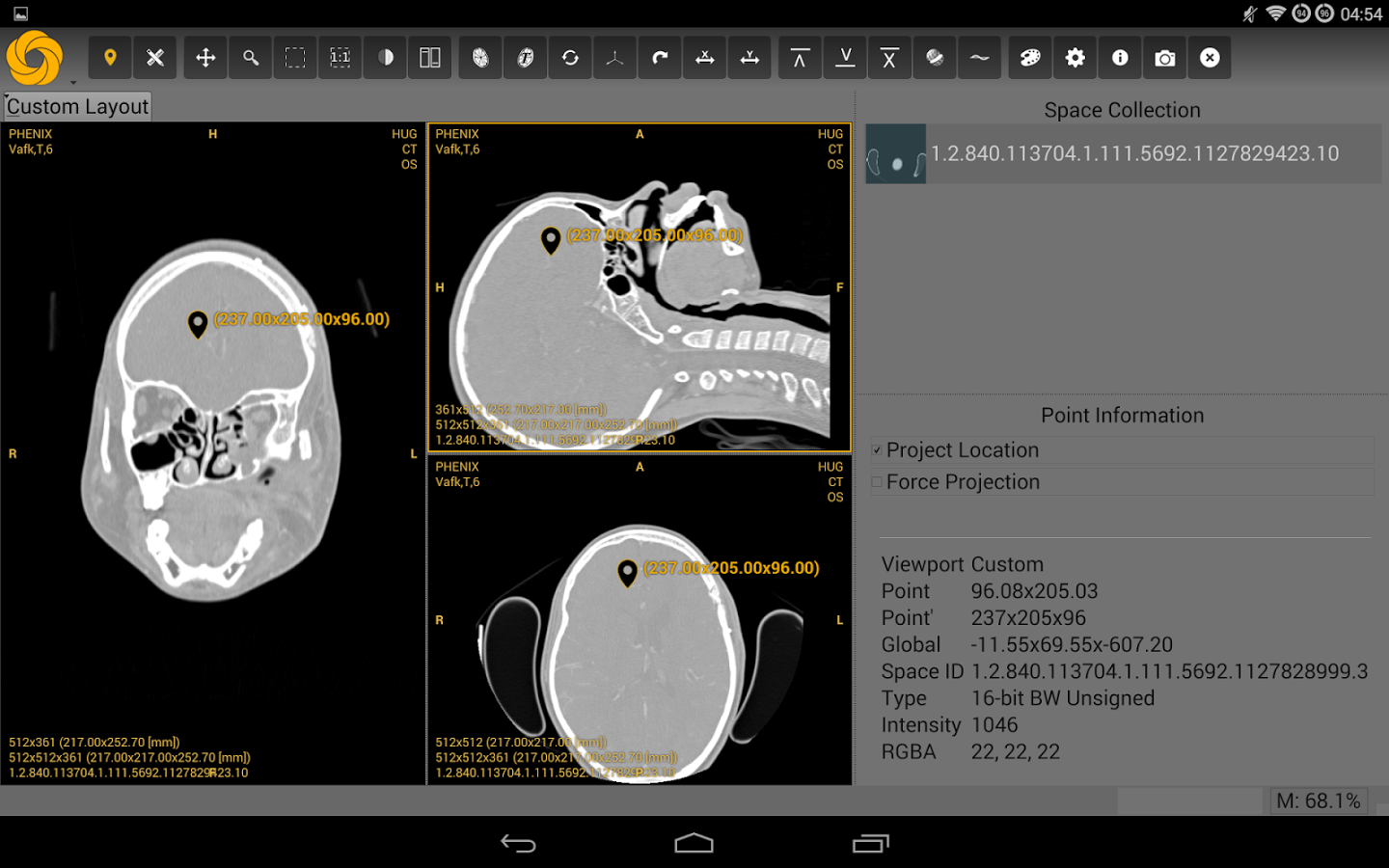The width and height of the screenshot is (1389, 868).
Task: Open the orange spiral app logo menu
Action: point(35,58)
